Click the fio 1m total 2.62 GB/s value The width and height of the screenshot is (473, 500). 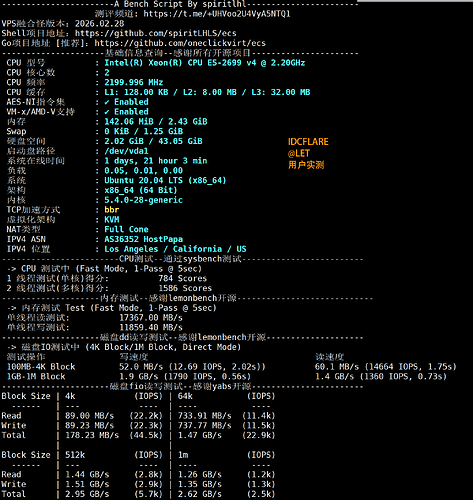[200, 494]
